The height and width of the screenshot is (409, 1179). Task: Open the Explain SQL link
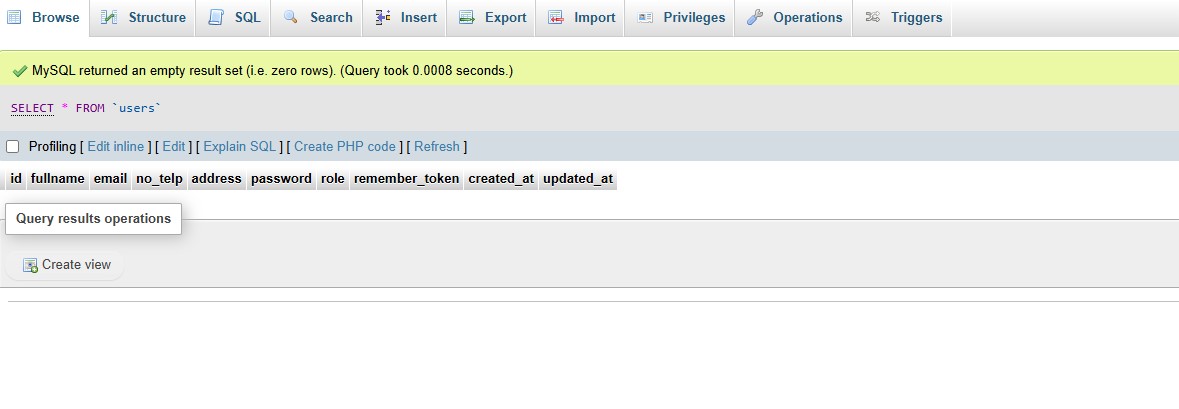pyautogui.click(x=239, y=147)
